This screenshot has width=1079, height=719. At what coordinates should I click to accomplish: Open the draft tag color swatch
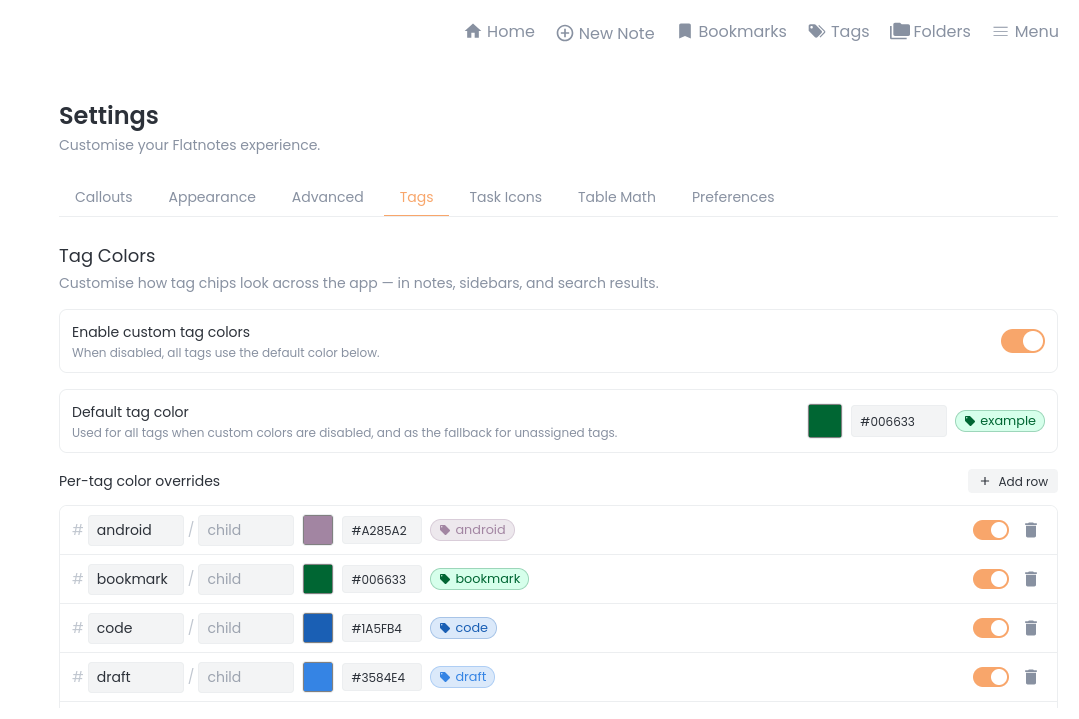coord(318,677)
